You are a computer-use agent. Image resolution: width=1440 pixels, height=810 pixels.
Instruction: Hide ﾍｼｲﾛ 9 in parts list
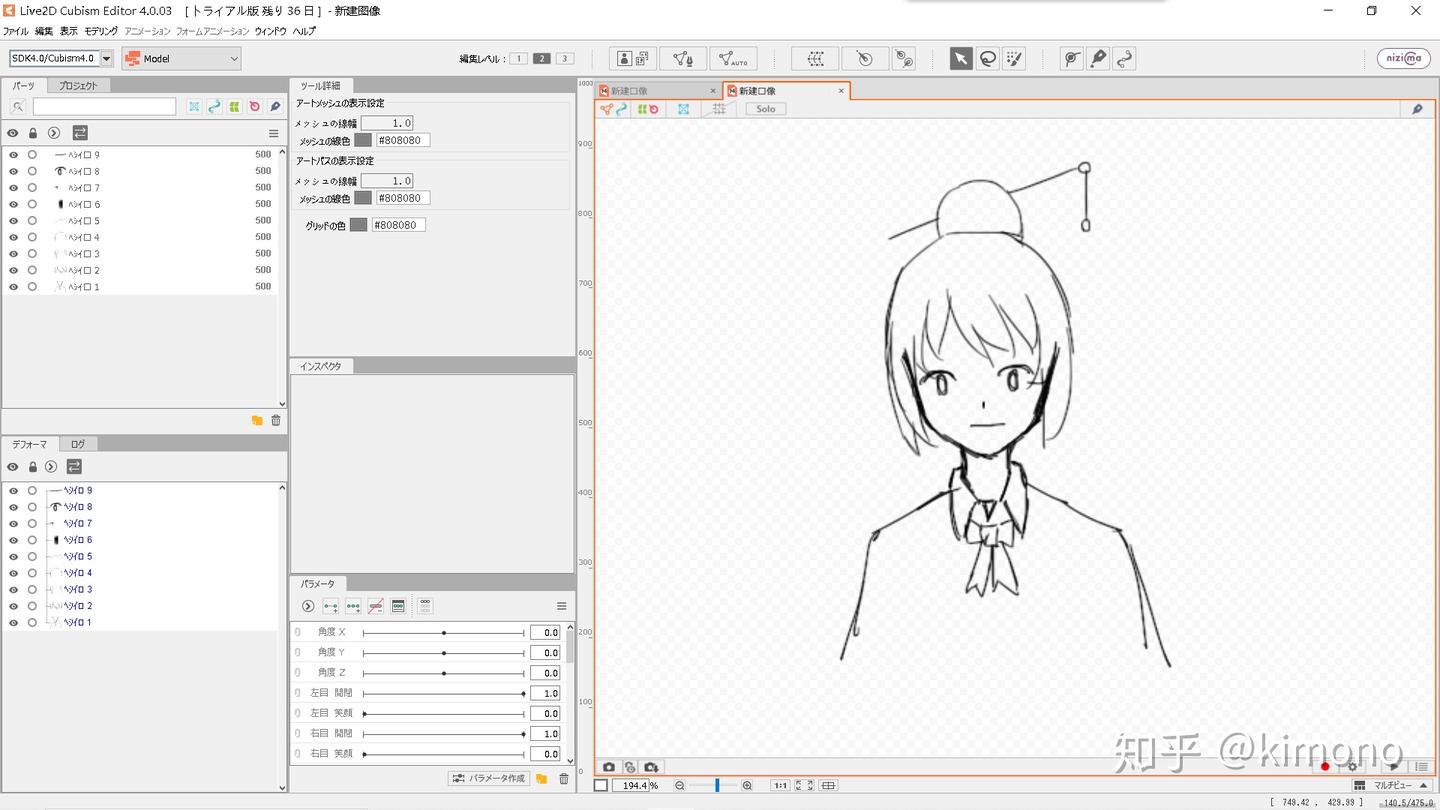click(x=13, y=155)
